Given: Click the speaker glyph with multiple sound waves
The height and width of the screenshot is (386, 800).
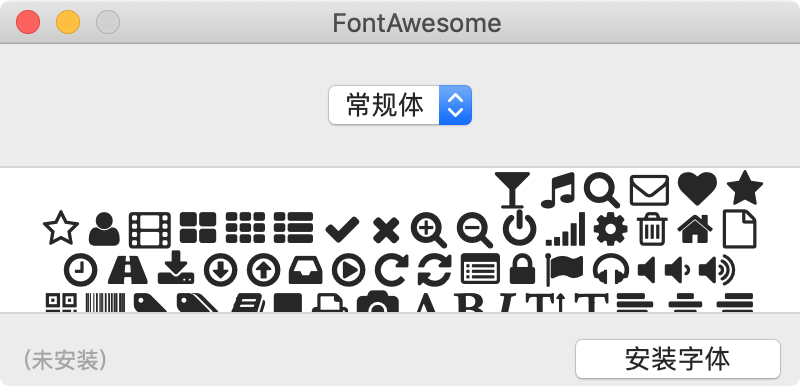Looking at the screenshot, I should [716, 270].
